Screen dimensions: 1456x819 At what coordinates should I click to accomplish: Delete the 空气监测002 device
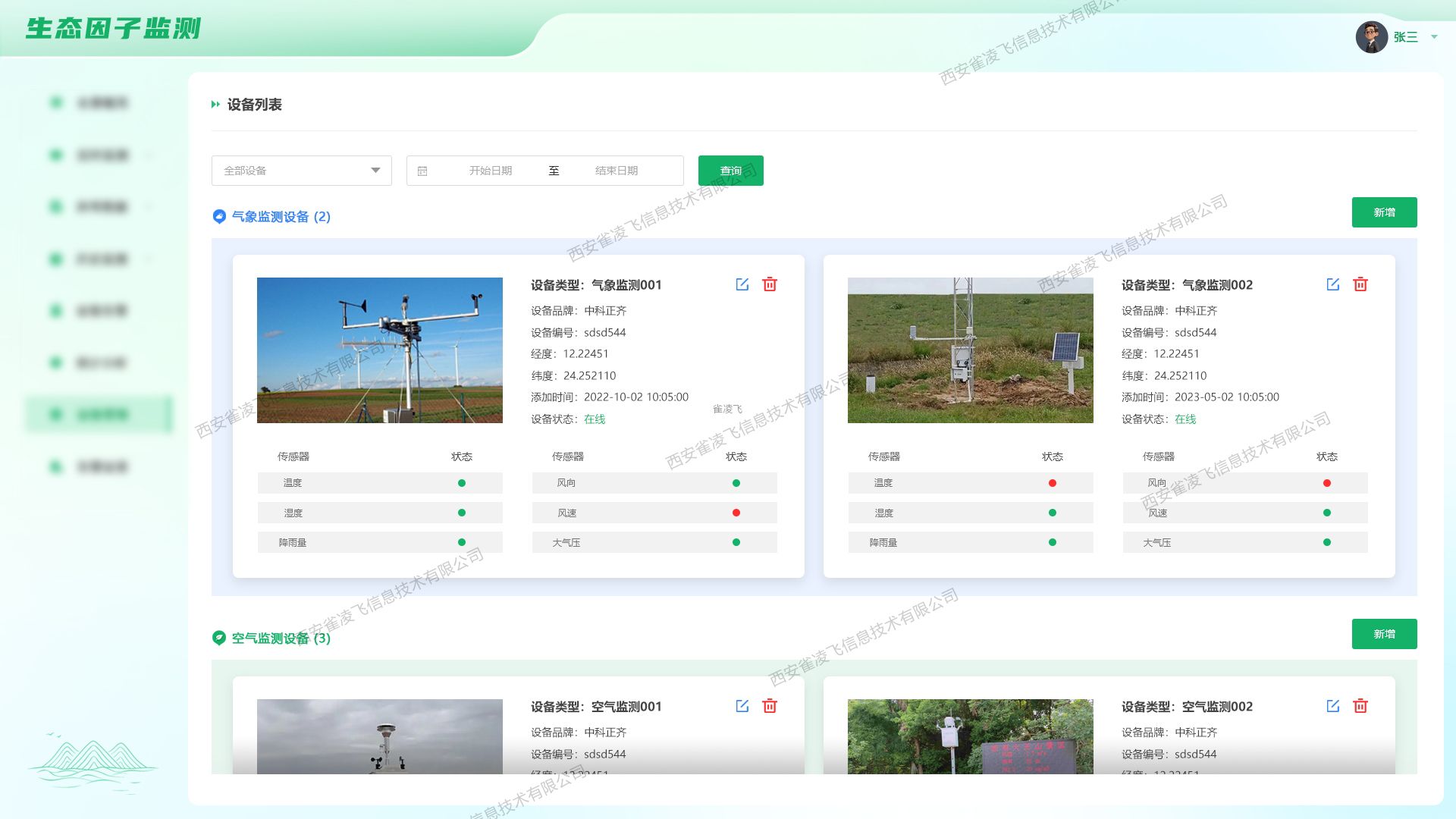pos(1360,706)
